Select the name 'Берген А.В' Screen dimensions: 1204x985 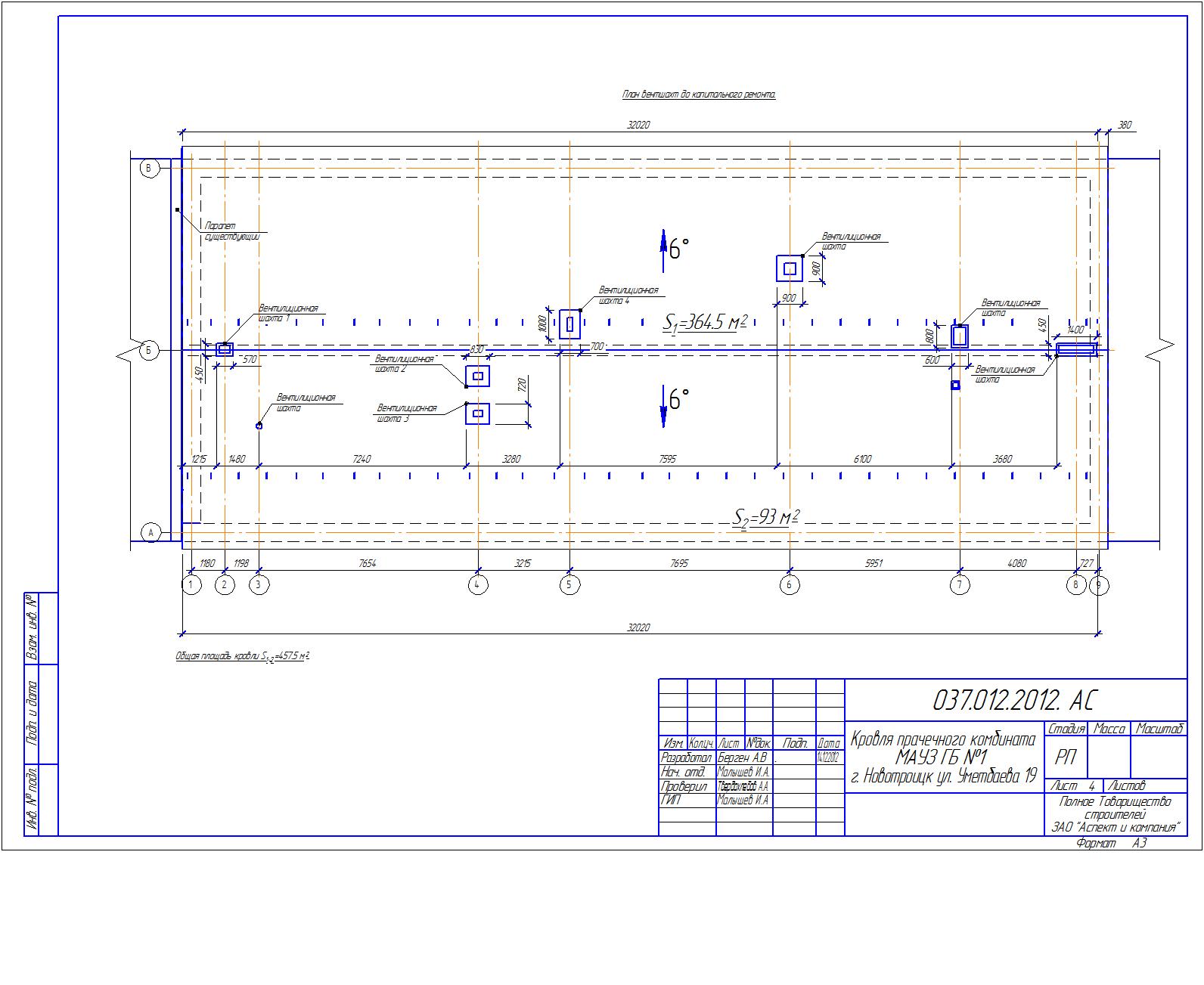click(743, 758)
